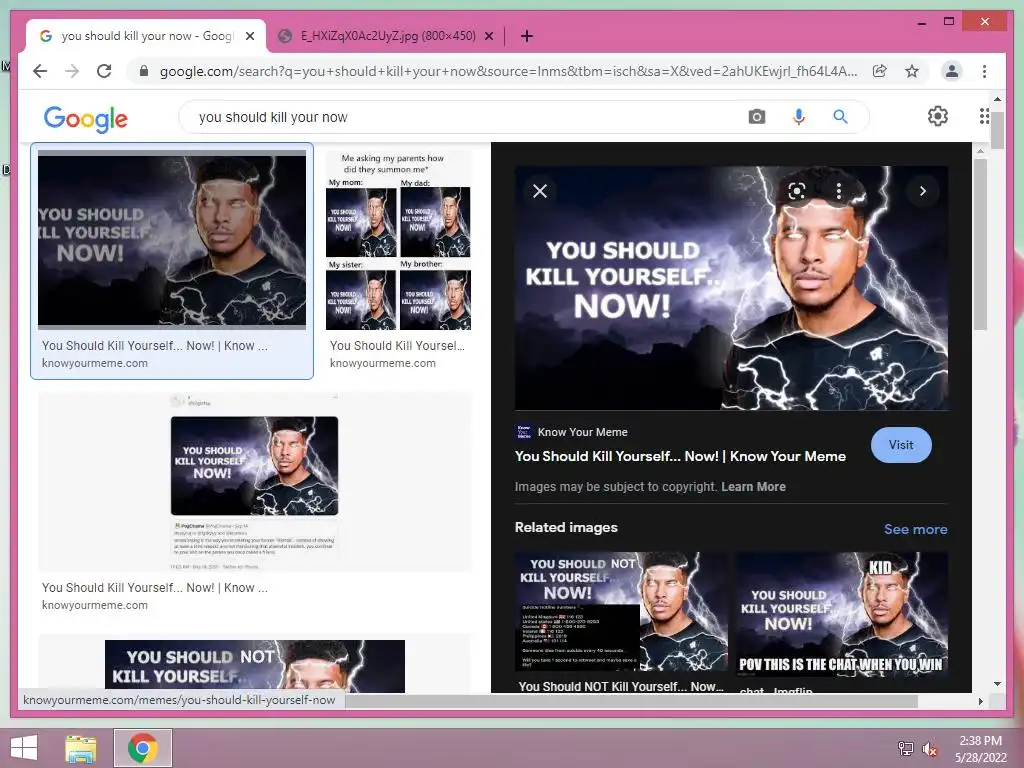The width and height of the screenshot is (1024, 768).
Task: Open the 'NOT kill yourself' related image
Action: coord(621,611)
